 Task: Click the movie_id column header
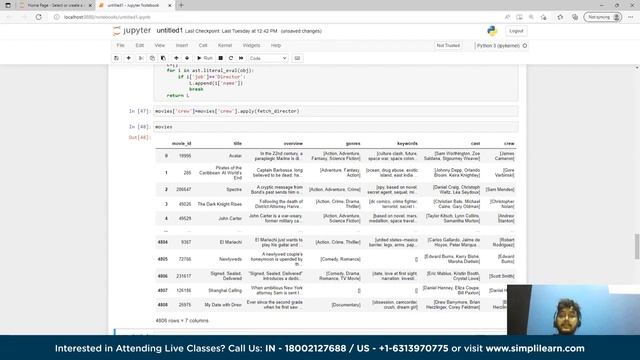pos(181,144)
